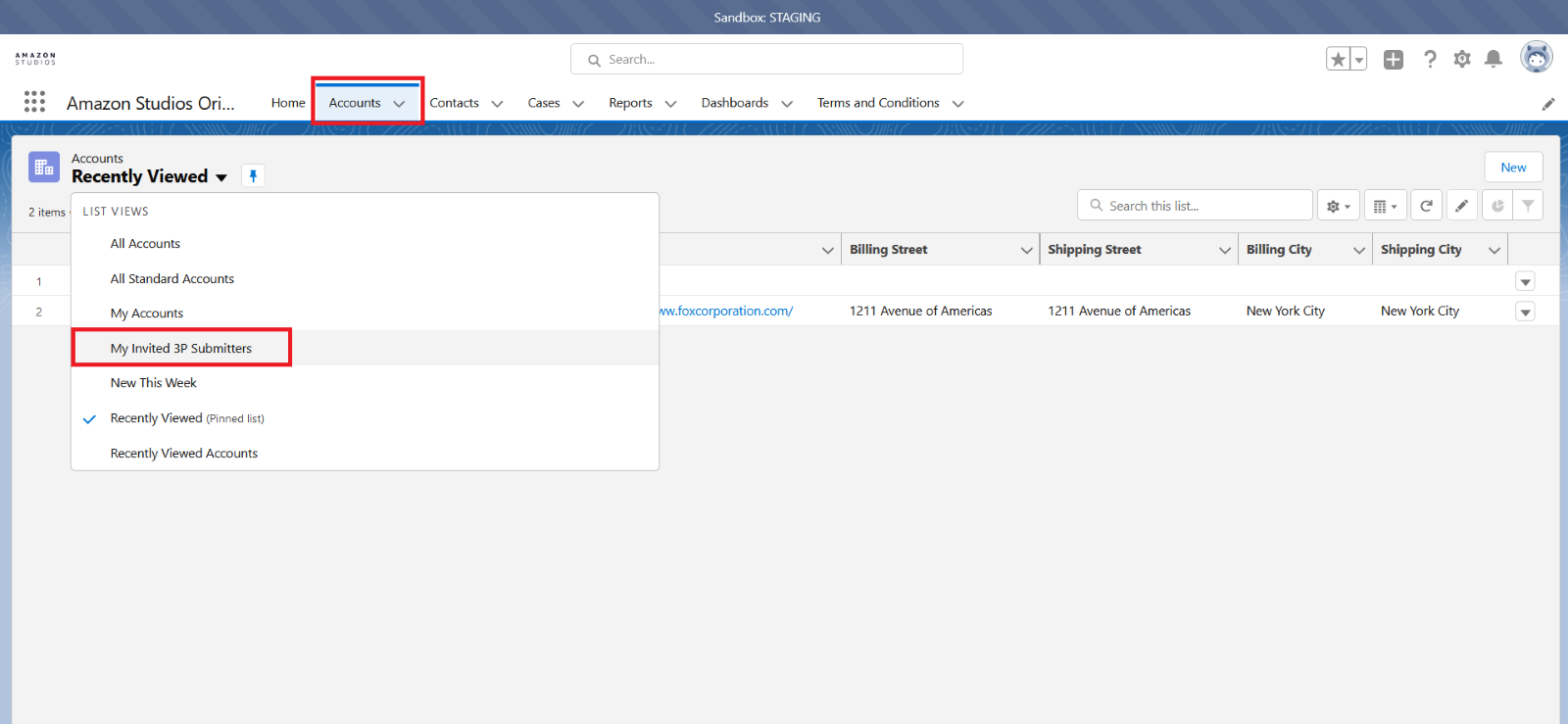The image size is (1568, 724).
Task: Open the Contacts tab chevron menu
Action: click(x=497, y=104)
